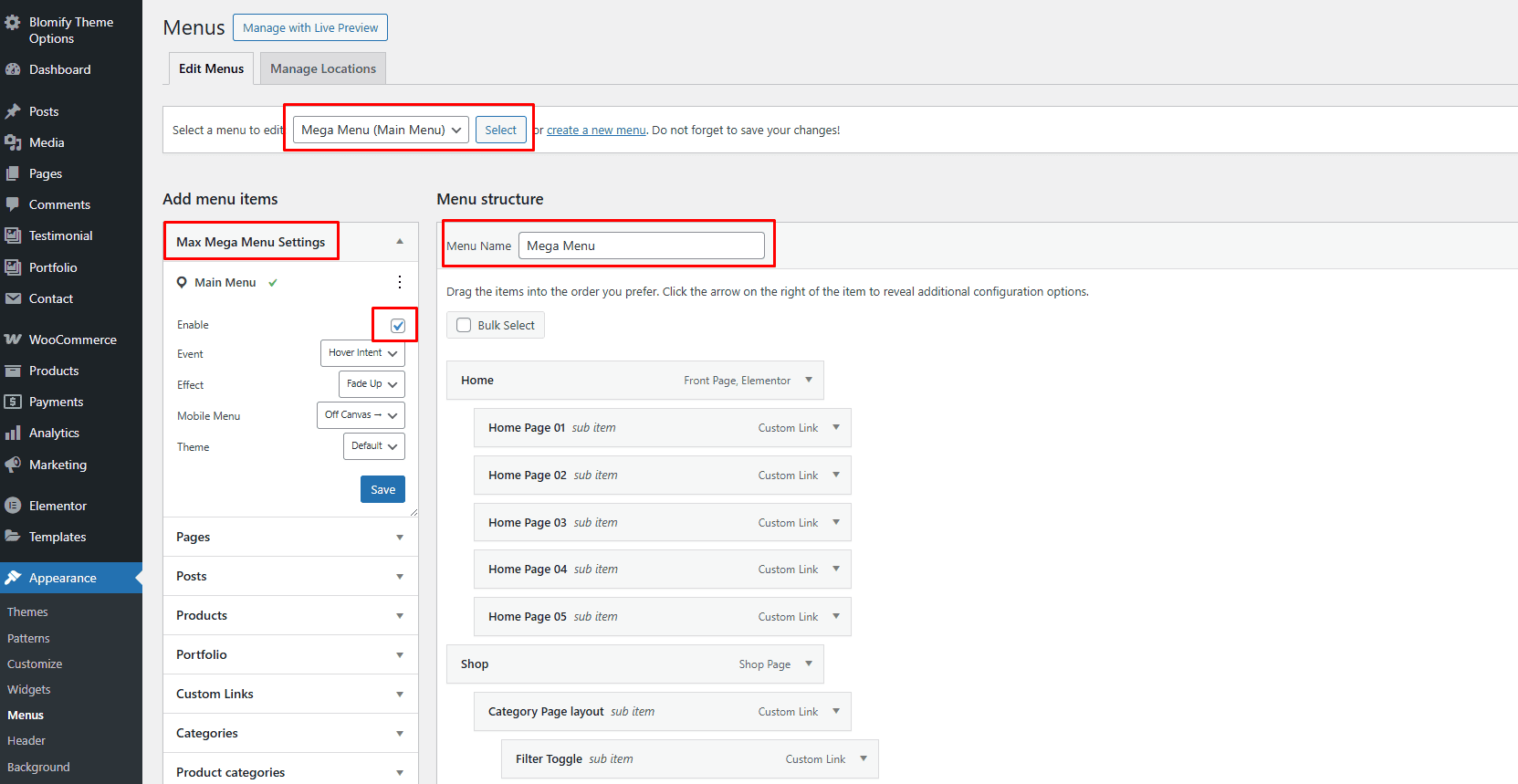Click the Comments bubble icon
Screen dimensions: 1518x784
(13, 204)
